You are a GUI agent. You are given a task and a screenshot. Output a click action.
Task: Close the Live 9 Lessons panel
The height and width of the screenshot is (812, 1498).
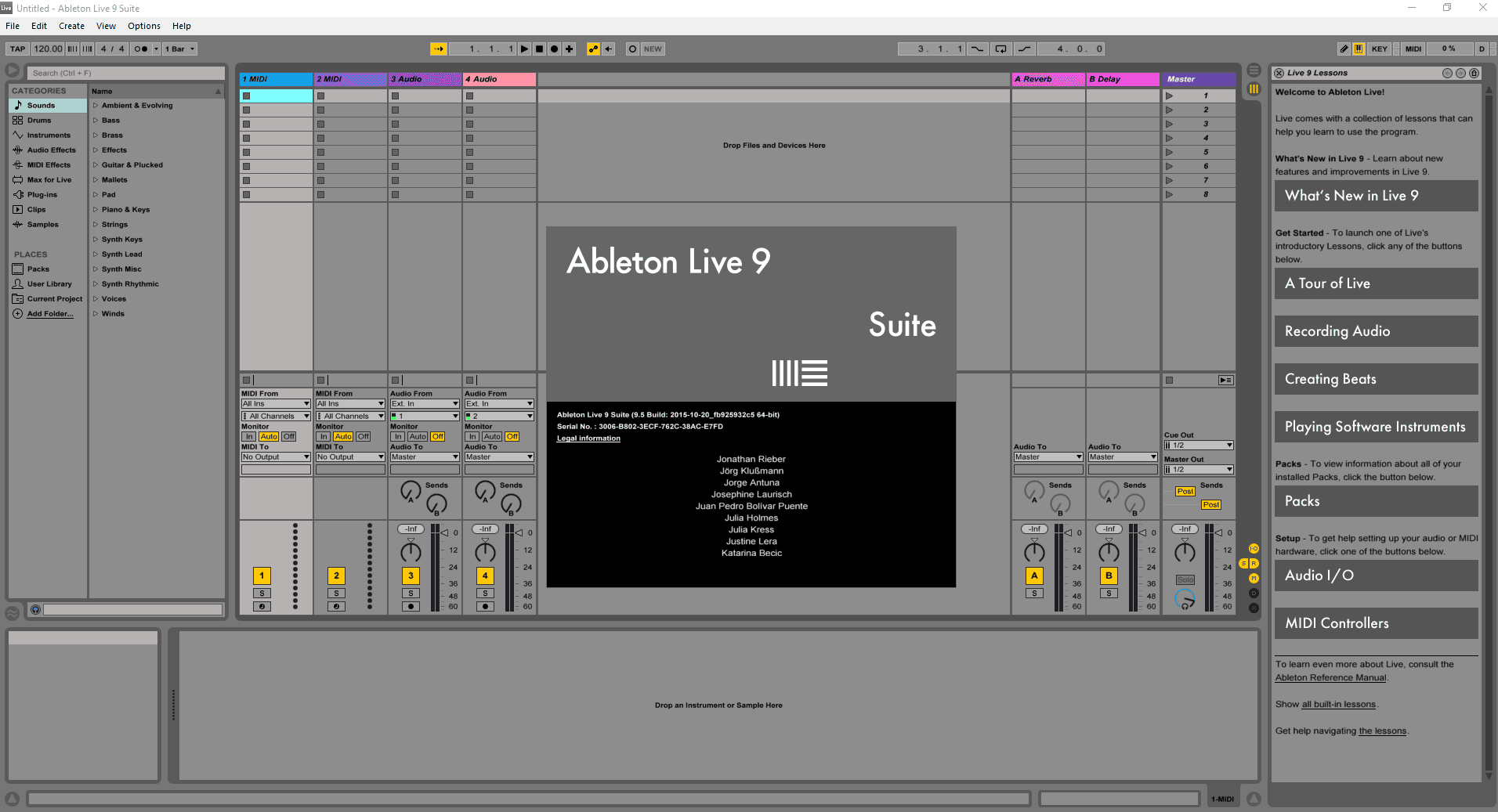tap(1279, 73)
